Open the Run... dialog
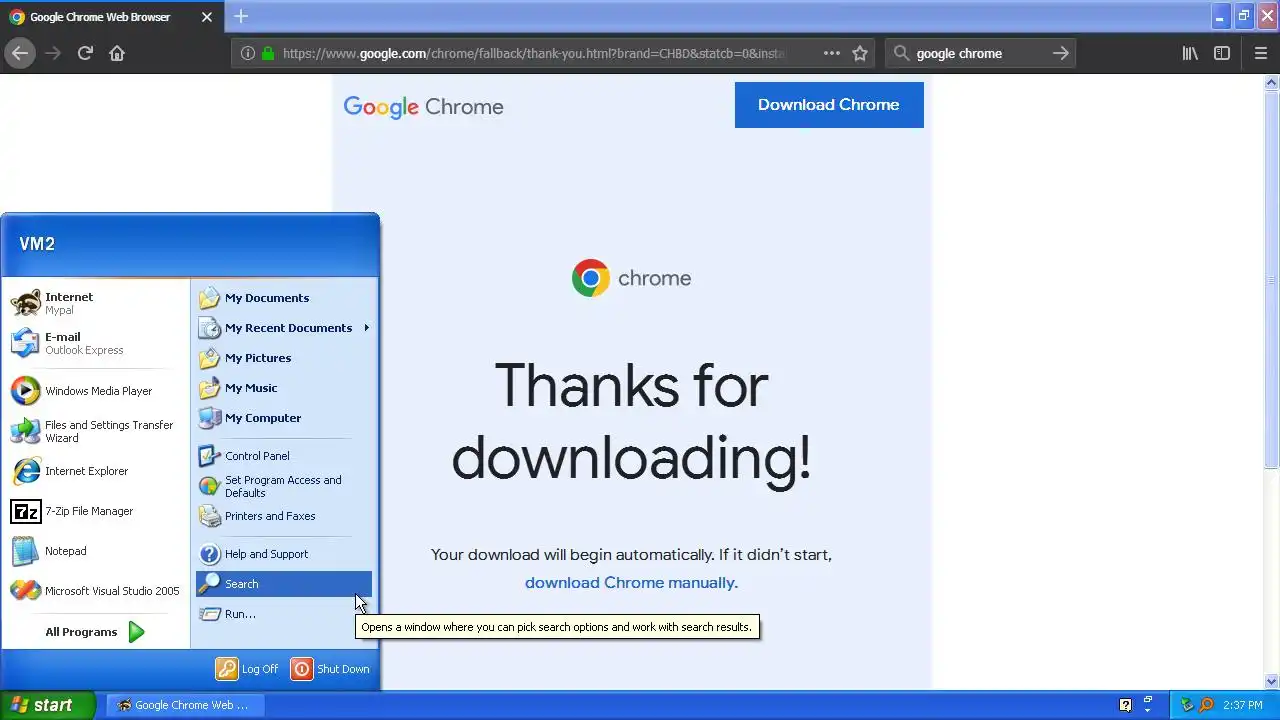 pyautogui.click(x=284, y=614)
